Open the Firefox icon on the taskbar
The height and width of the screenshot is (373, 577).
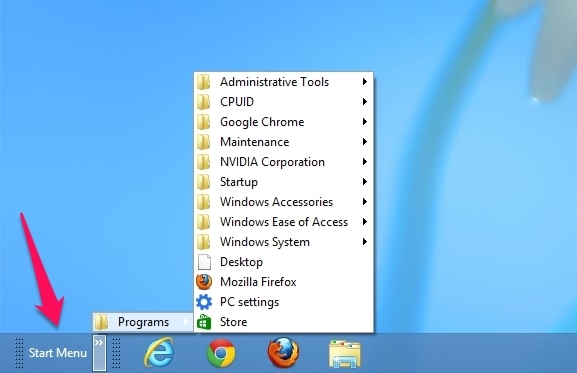point(283,353)
